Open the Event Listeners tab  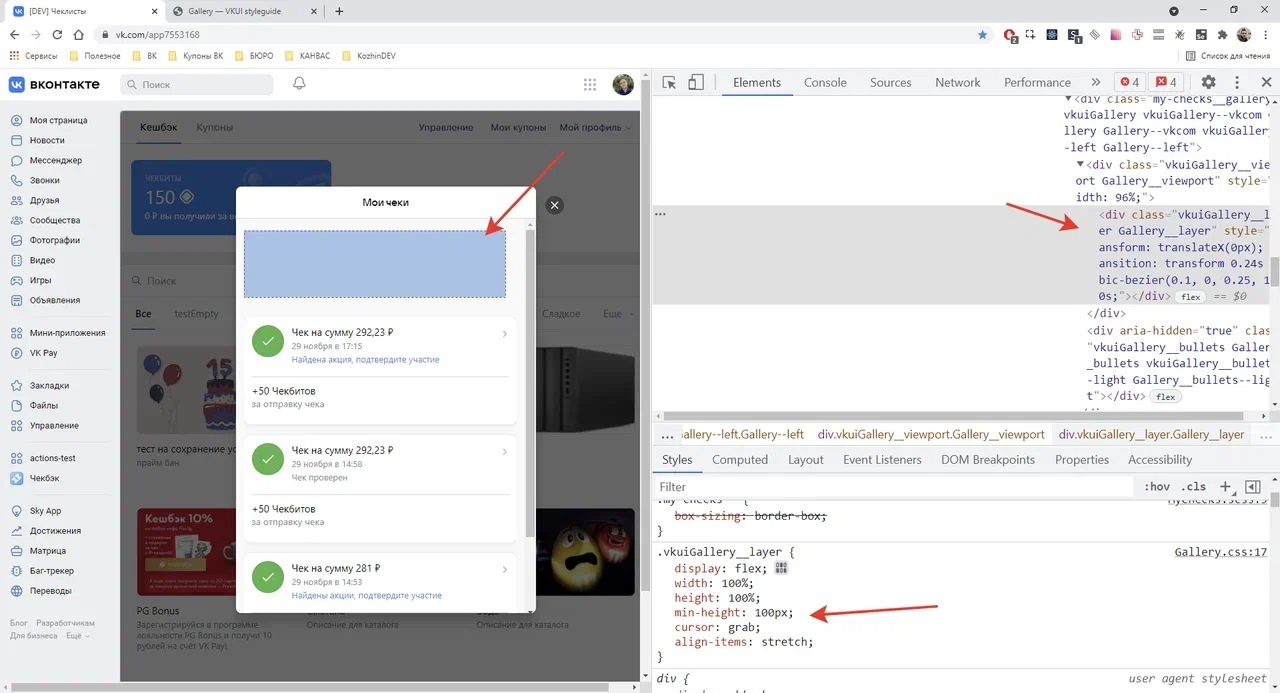(x=882, y=460)
